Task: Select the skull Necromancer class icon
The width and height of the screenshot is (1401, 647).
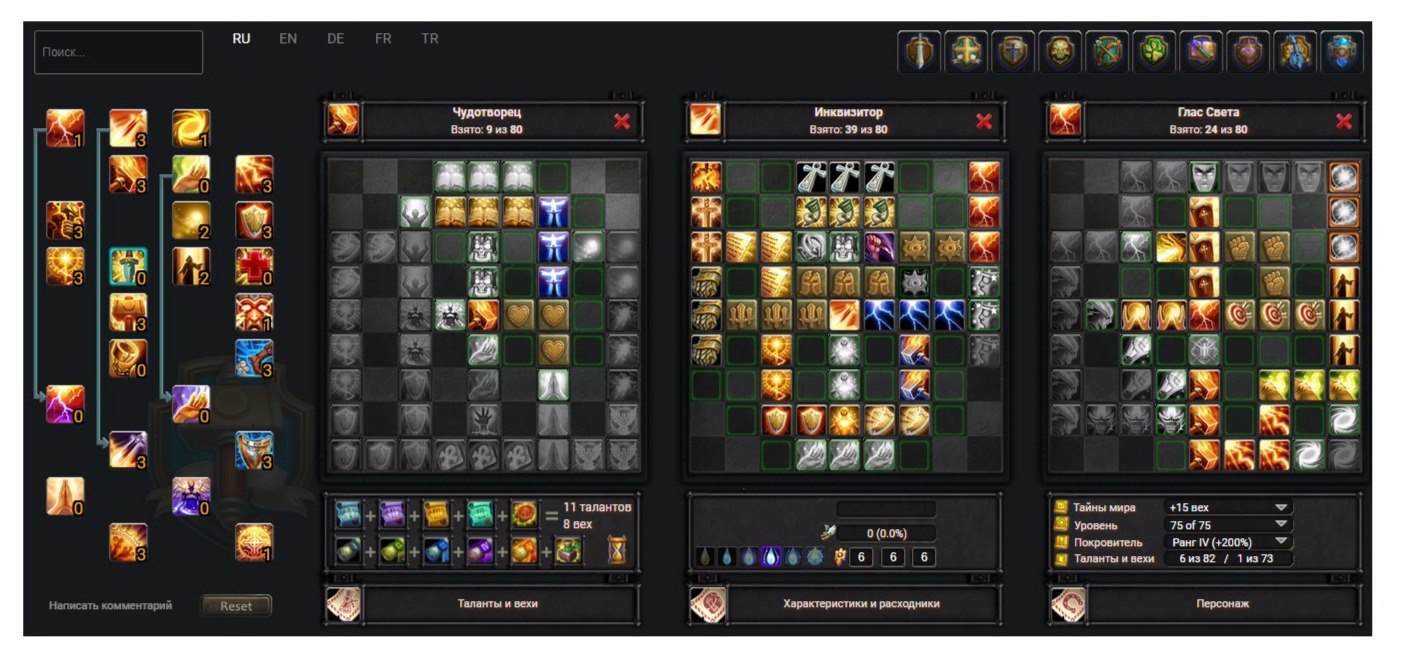Action: point(1059,52)
